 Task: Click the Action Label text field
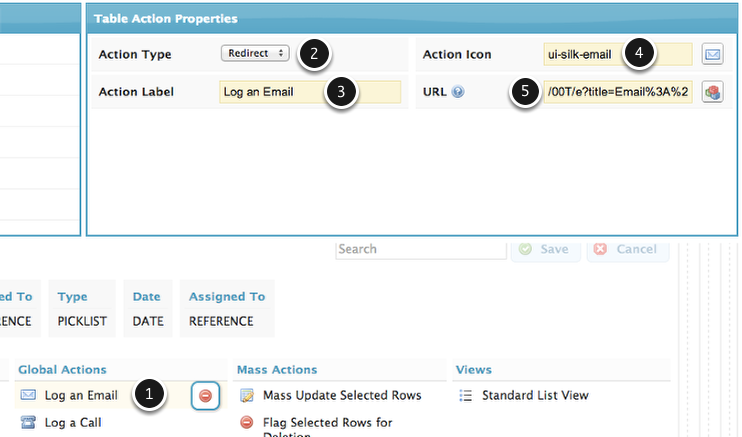click(270, 92)
